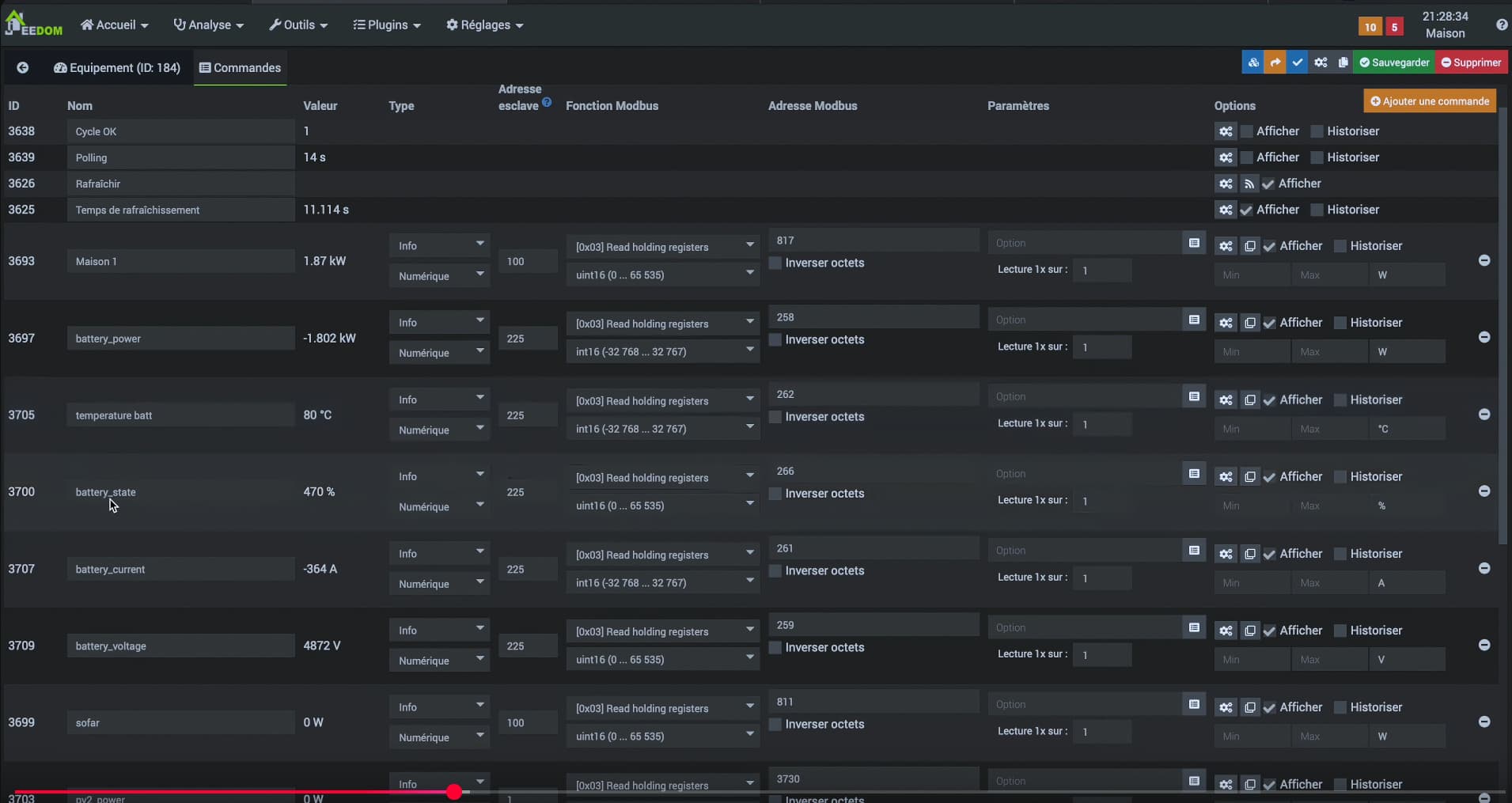Open advanced configuration gears in top toolbar
This screenshot has width=1512, height=803.
click(1321, 62)
